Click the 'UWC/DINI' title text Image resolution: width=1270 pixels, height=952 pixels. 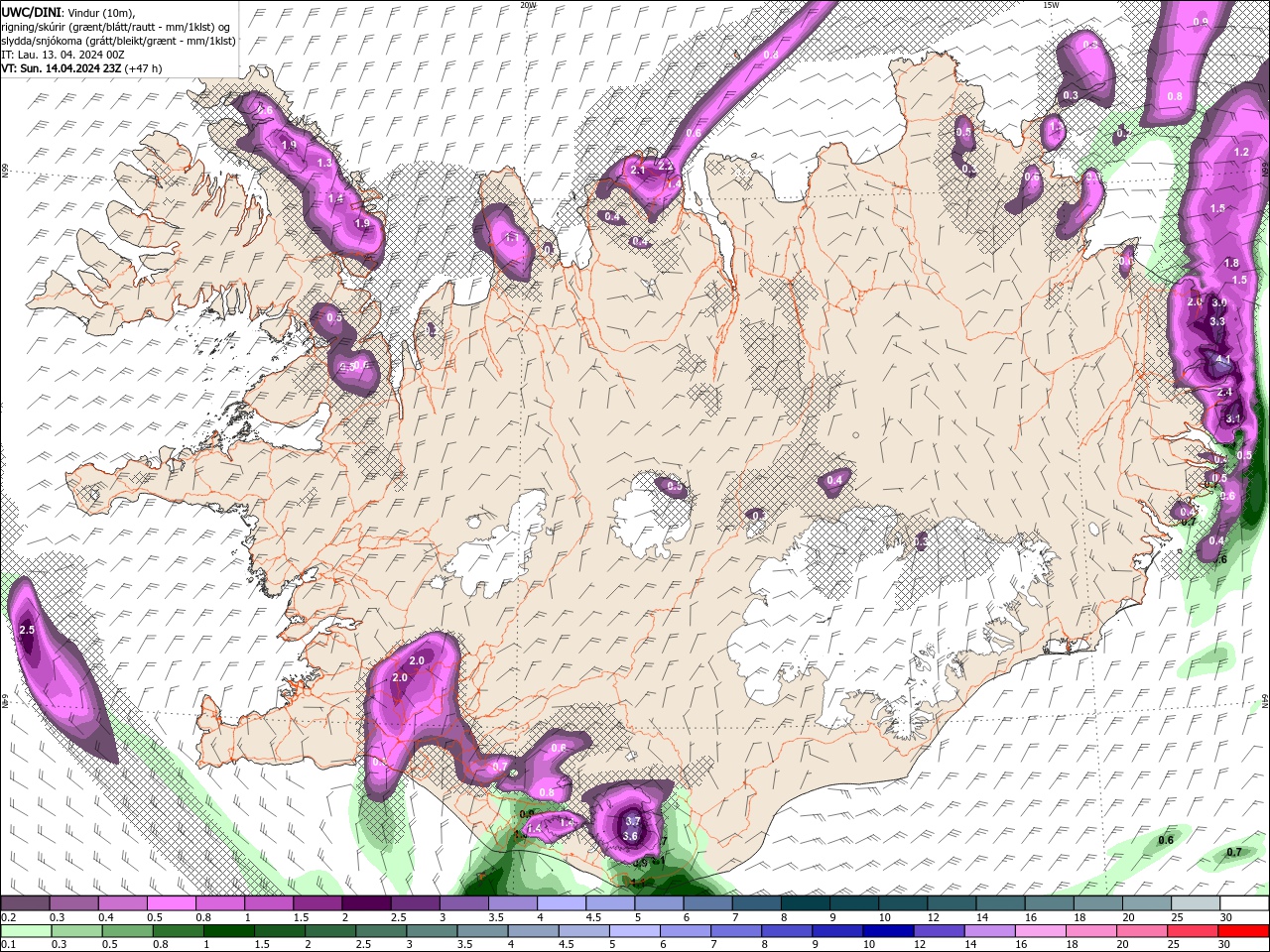coord(30,12)
